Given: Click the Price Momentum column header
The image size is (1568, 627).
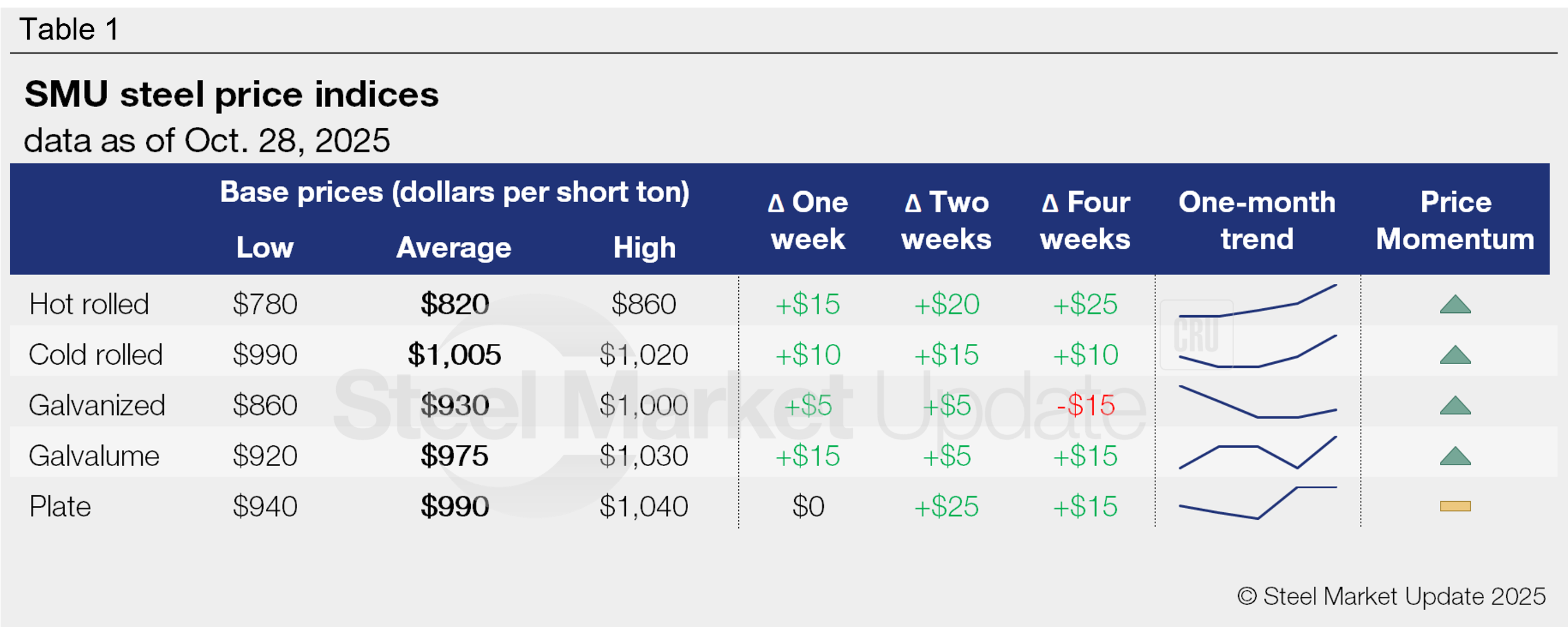Looking at the screenshot, I should (1455, 220).
